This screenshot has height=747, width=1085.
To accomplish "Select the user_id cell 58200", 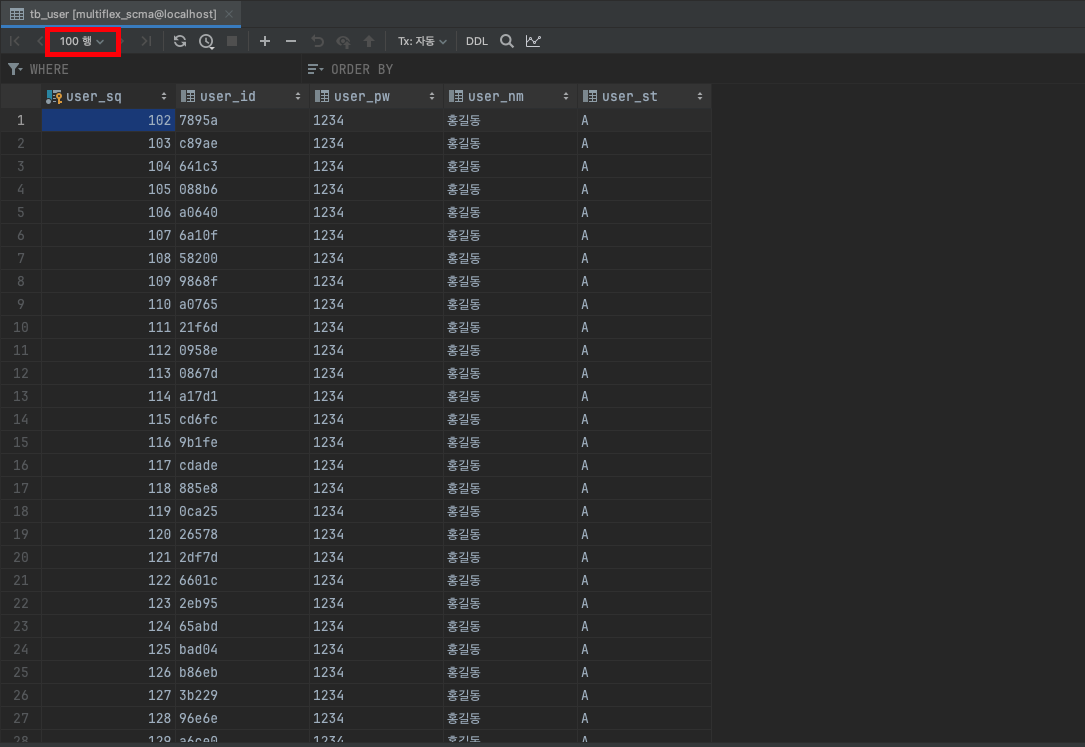I will tap(242, 258).
